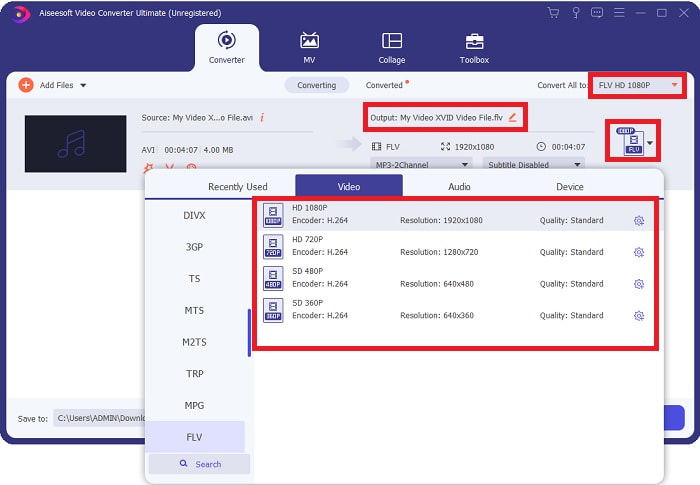Click the FLV 1080P output format icon
Viewport: 700px width, 485px height.
pos(630,141)
